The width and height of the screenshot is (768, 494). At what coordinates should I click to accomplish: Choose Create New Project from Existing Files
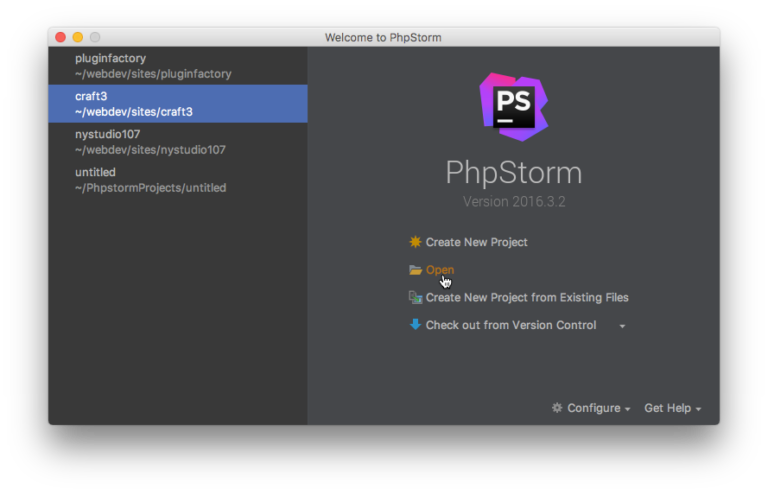click(x=527, y=297)
